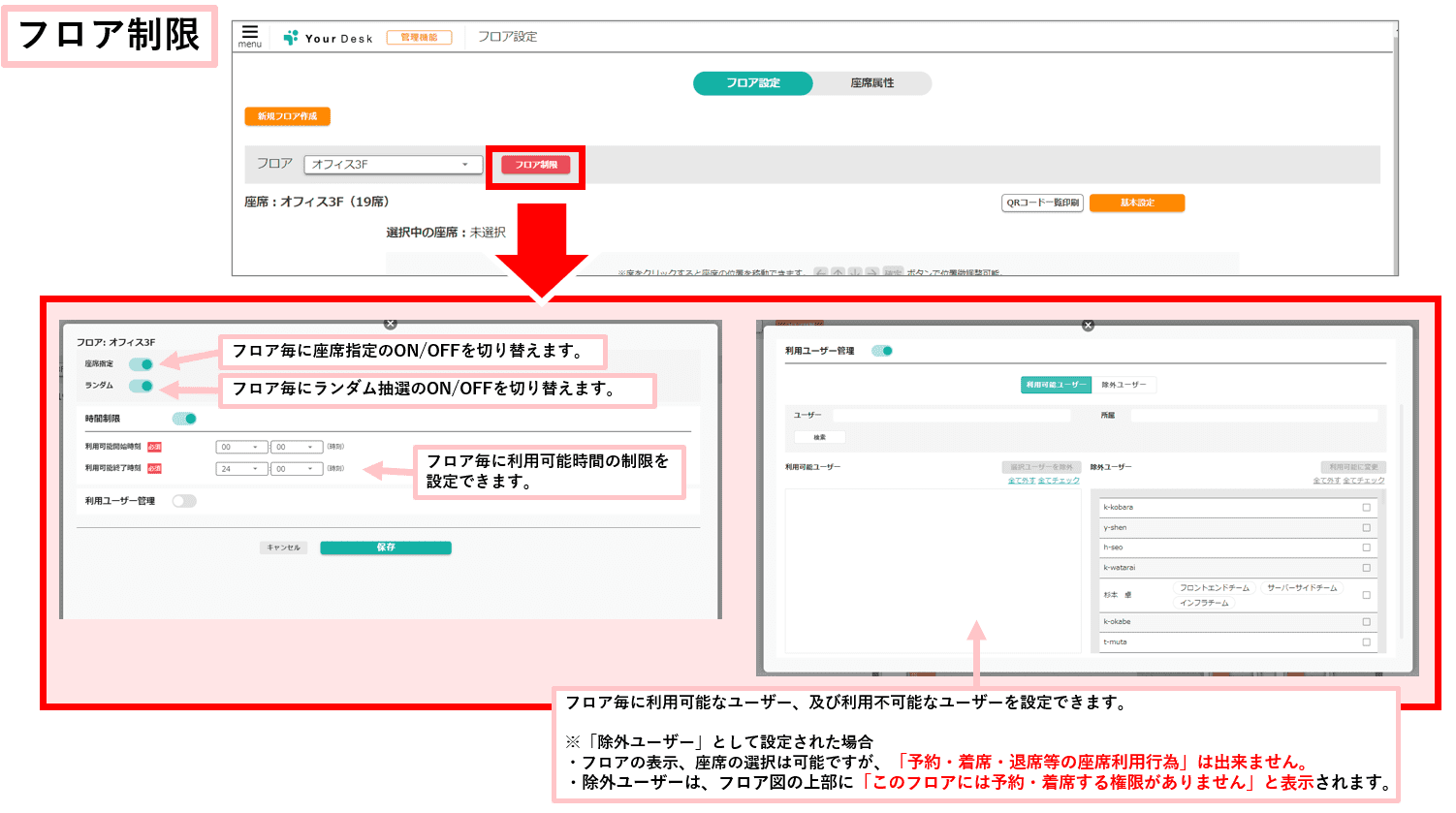Select the t-muta checkbox
Image resolution: width=1456 pixels, height=813 pixels.
tap(1366, 641)
